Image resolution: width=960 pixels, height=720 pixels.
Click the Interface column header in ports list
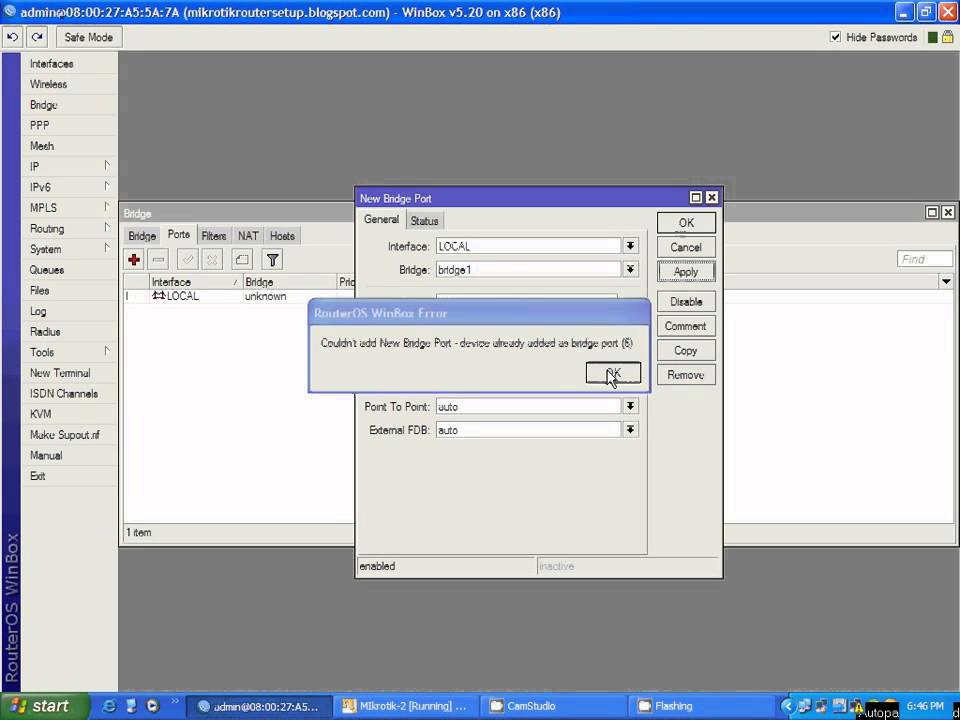pos(195,282)
